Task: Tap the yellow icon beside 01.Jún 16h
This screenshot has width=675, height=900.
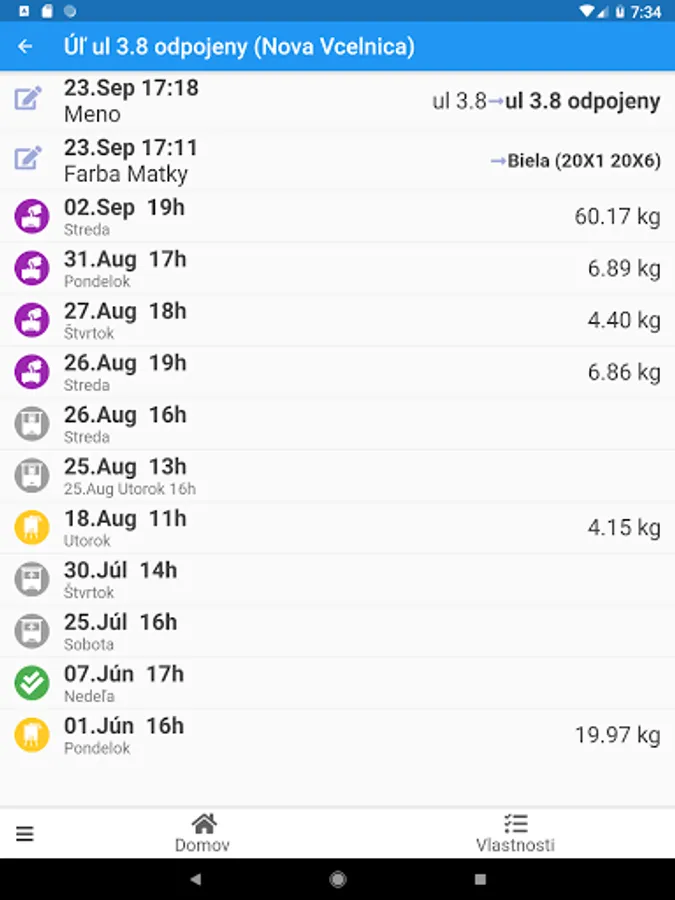Action: pos(32,736)
